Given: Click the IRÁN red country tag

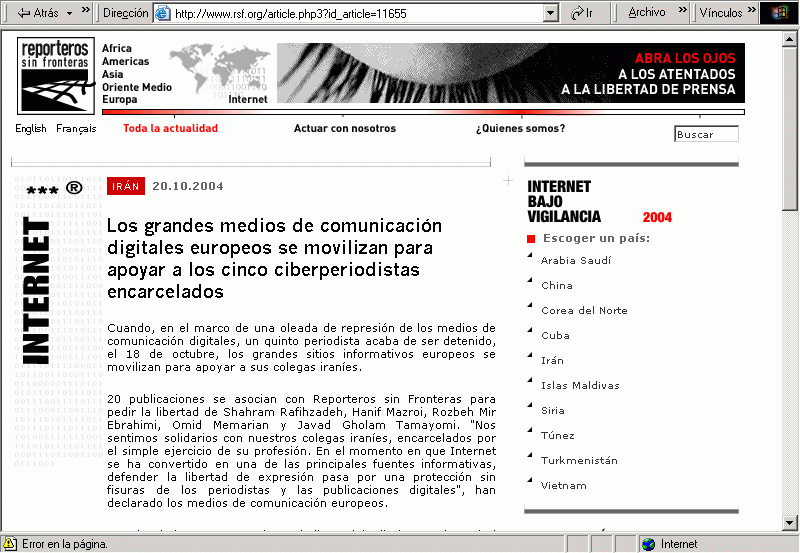Looking at the screenshot, I should tap(126, 186).
